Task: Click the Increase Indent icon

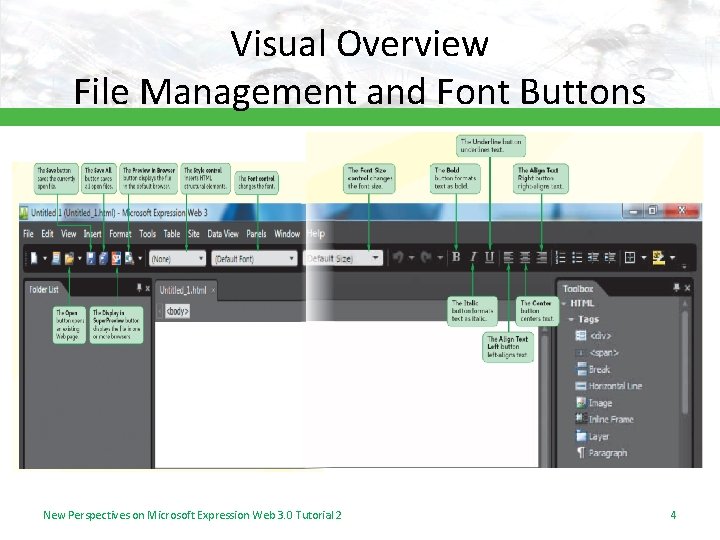Action: coord(610,258)
